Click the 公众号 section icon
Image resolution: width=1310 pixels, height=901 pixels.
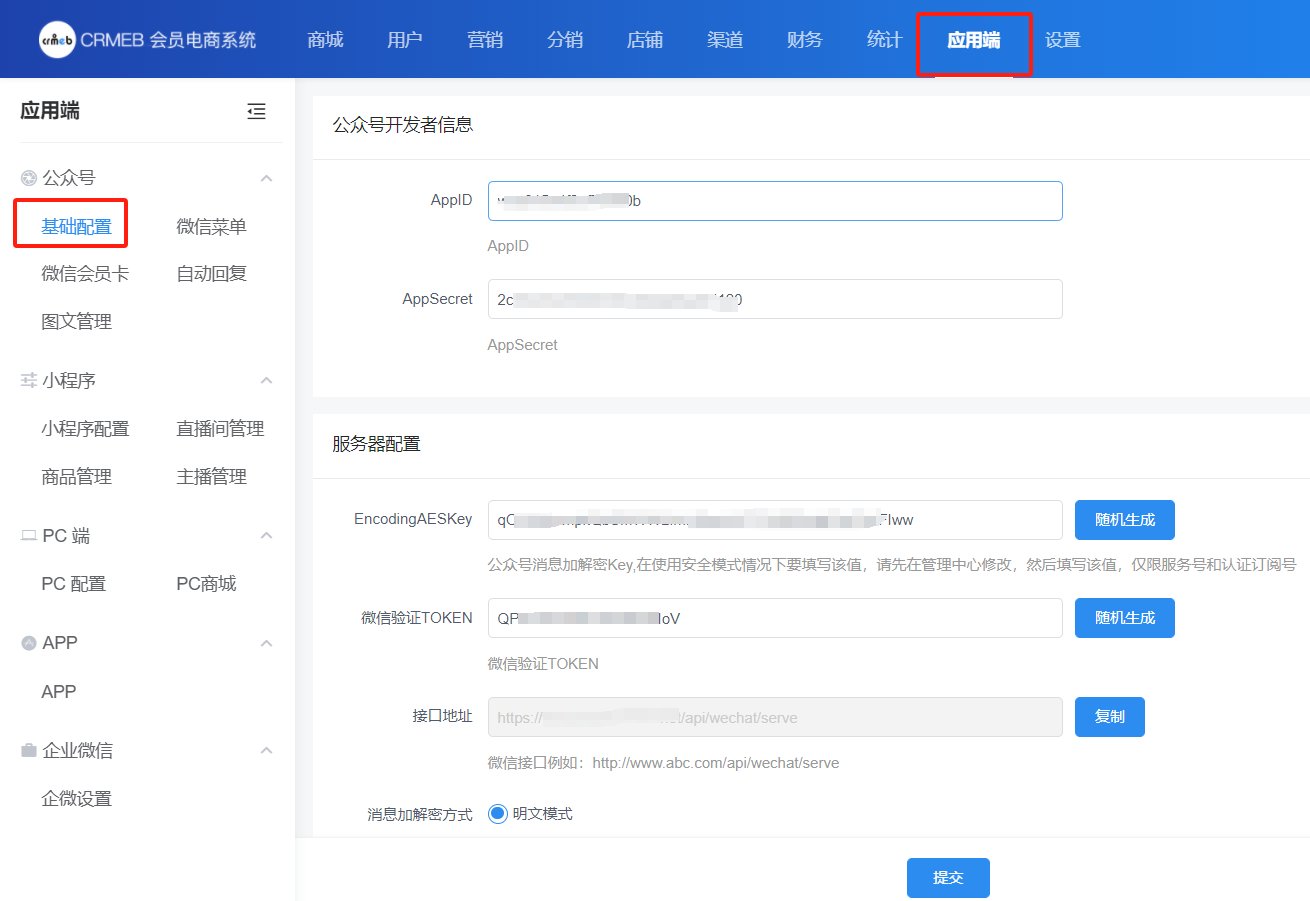29,178
